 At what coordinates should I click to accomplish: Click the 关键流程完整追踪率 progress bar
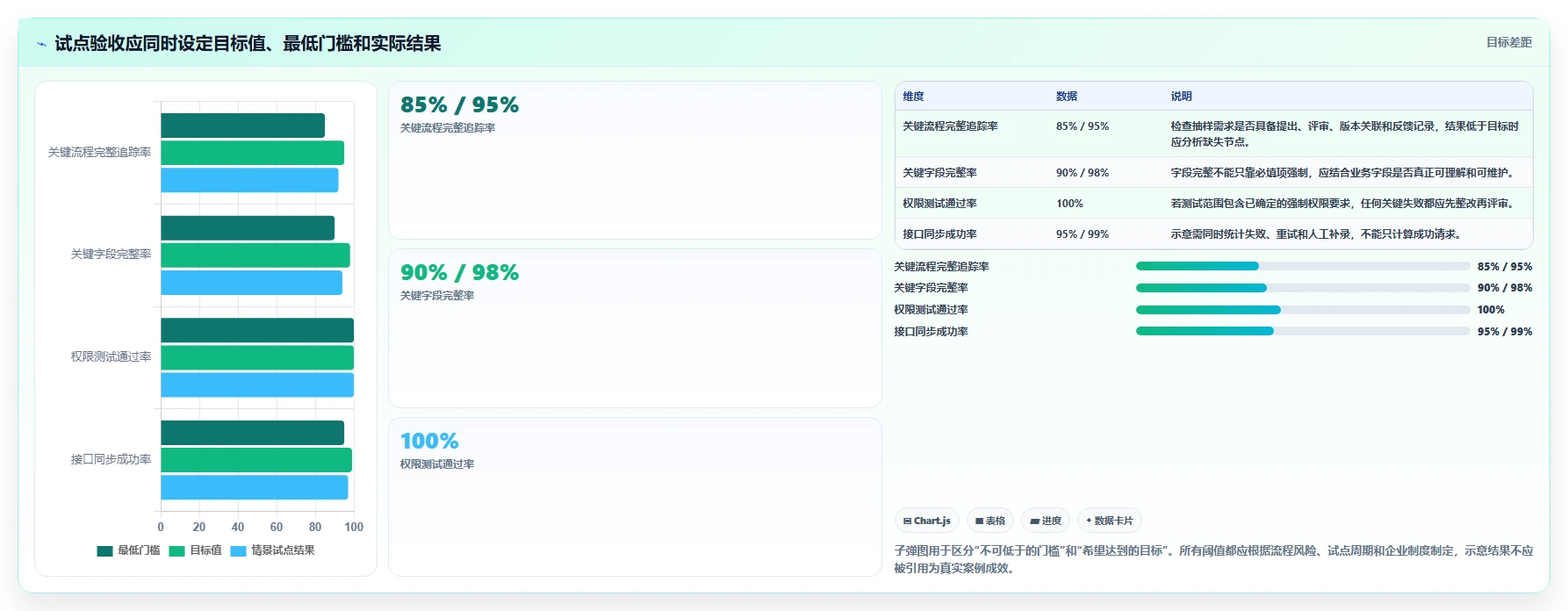tap(1303, 266)
